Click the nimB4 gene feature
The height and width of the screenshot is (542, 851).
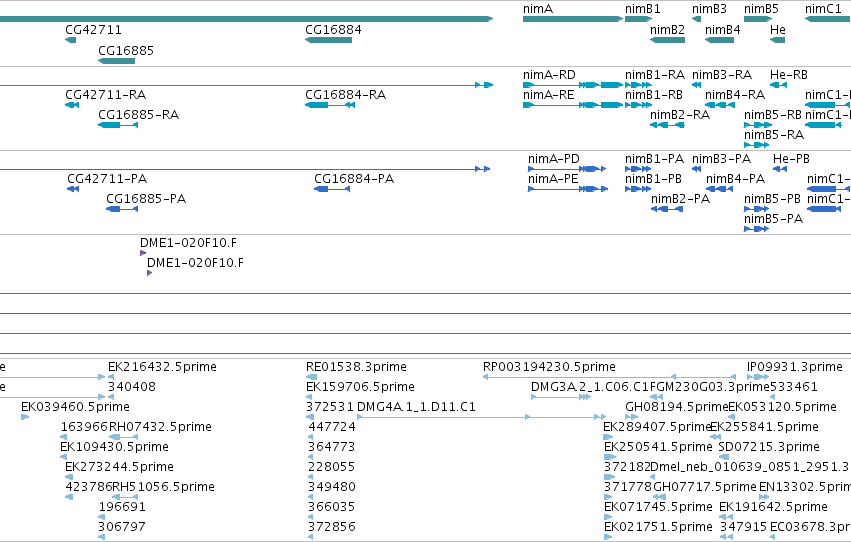720,40
